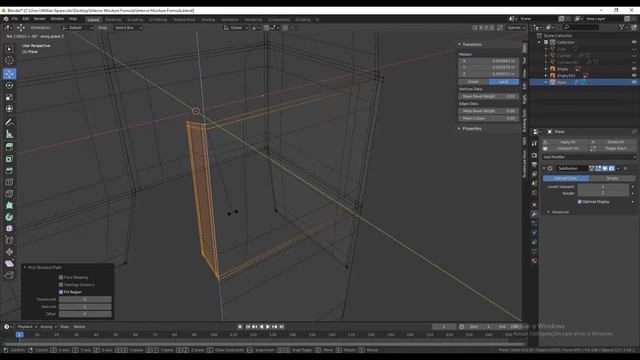
Task: Open the Object Data properties tab
Action: click(x=534, y=251)
